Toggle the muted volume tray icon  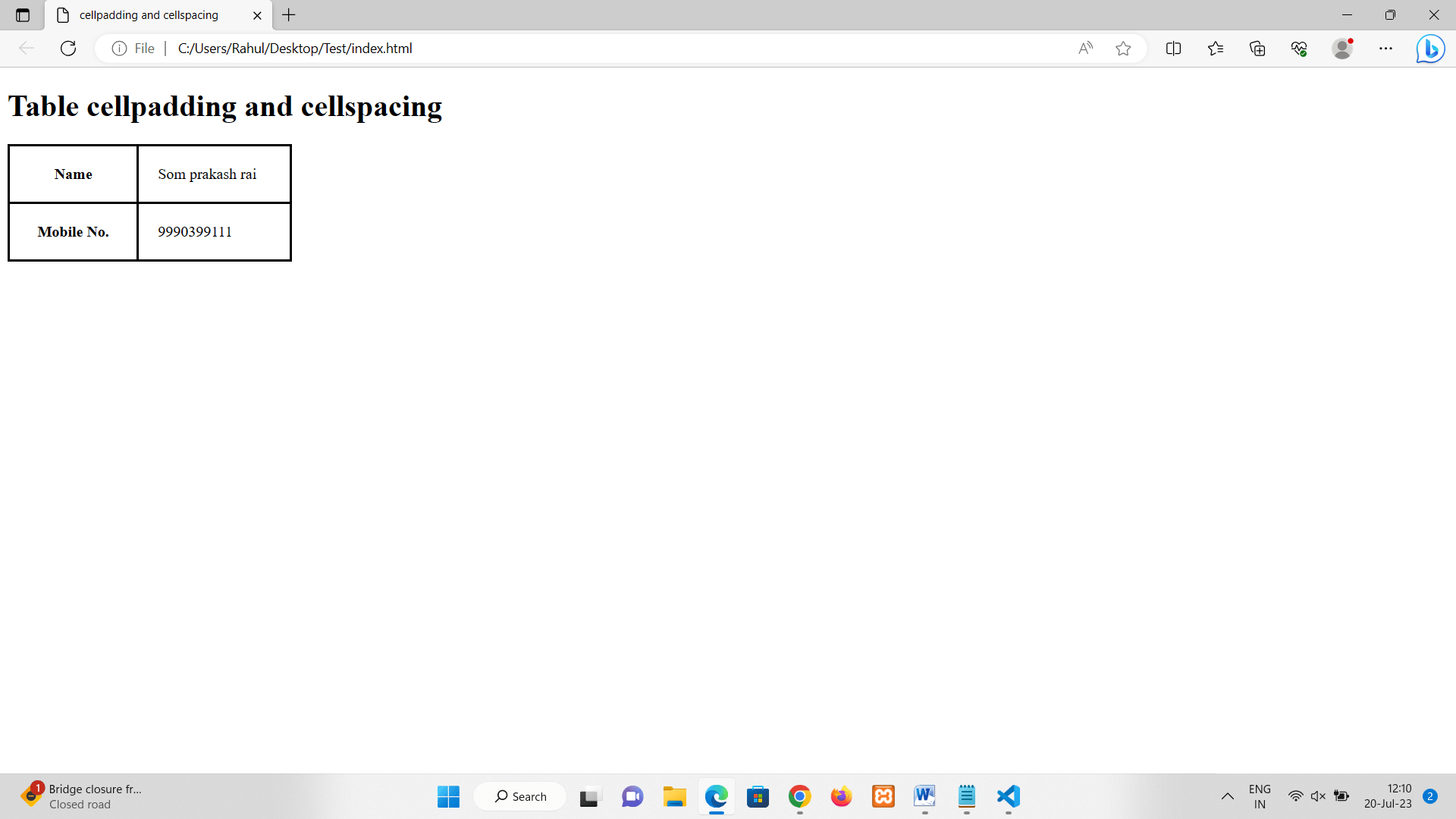(x=1318, y=796)
